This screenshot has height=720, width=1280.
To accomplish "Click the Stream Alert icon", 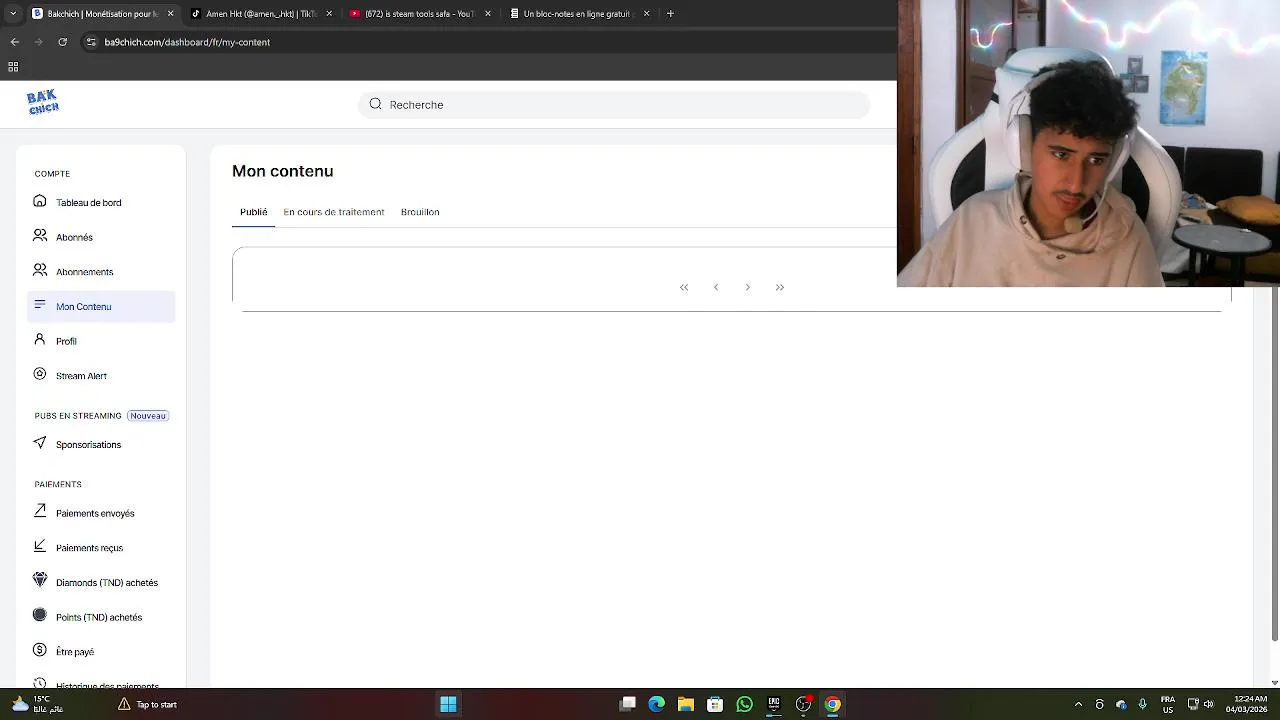I will (40, 374).
